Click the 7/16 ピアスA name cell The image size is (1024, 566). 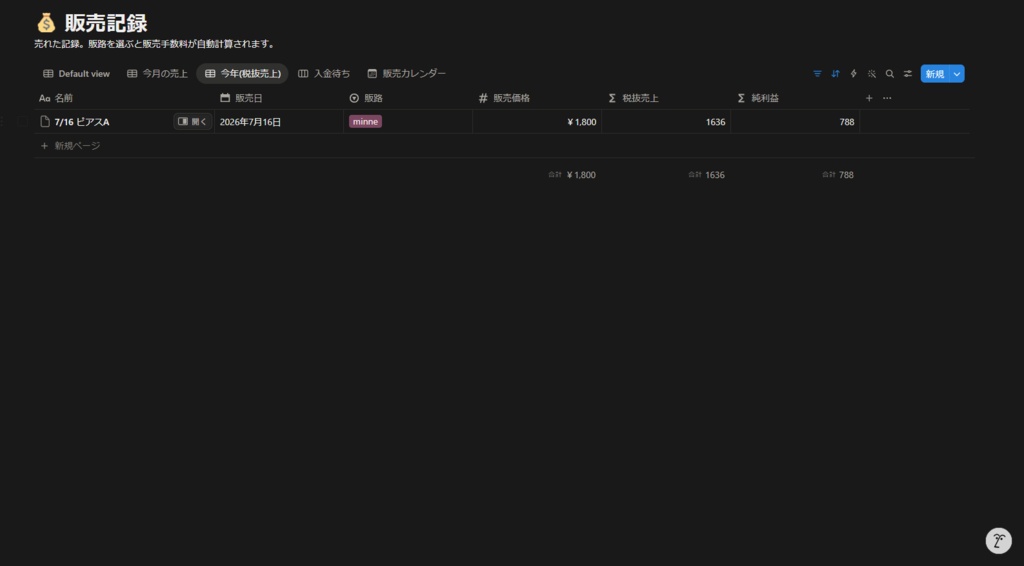tap(124, 121)
